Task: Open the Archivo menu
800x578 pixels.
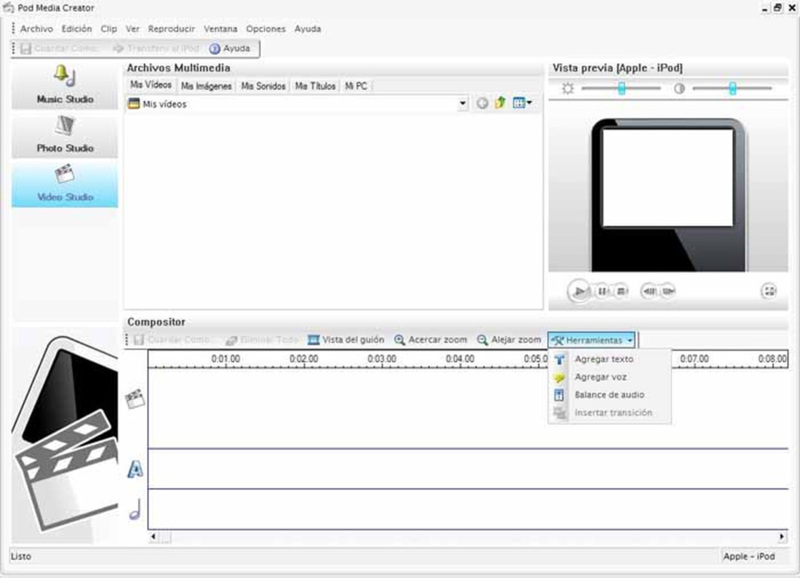Action: point(37,29)
